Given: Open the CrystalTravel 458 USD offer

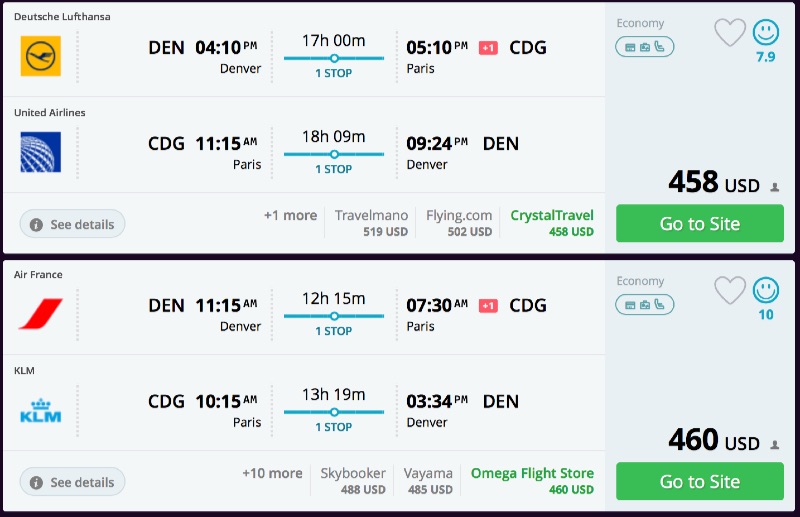Looking at the screenshot, I should [x=552, y=223].
